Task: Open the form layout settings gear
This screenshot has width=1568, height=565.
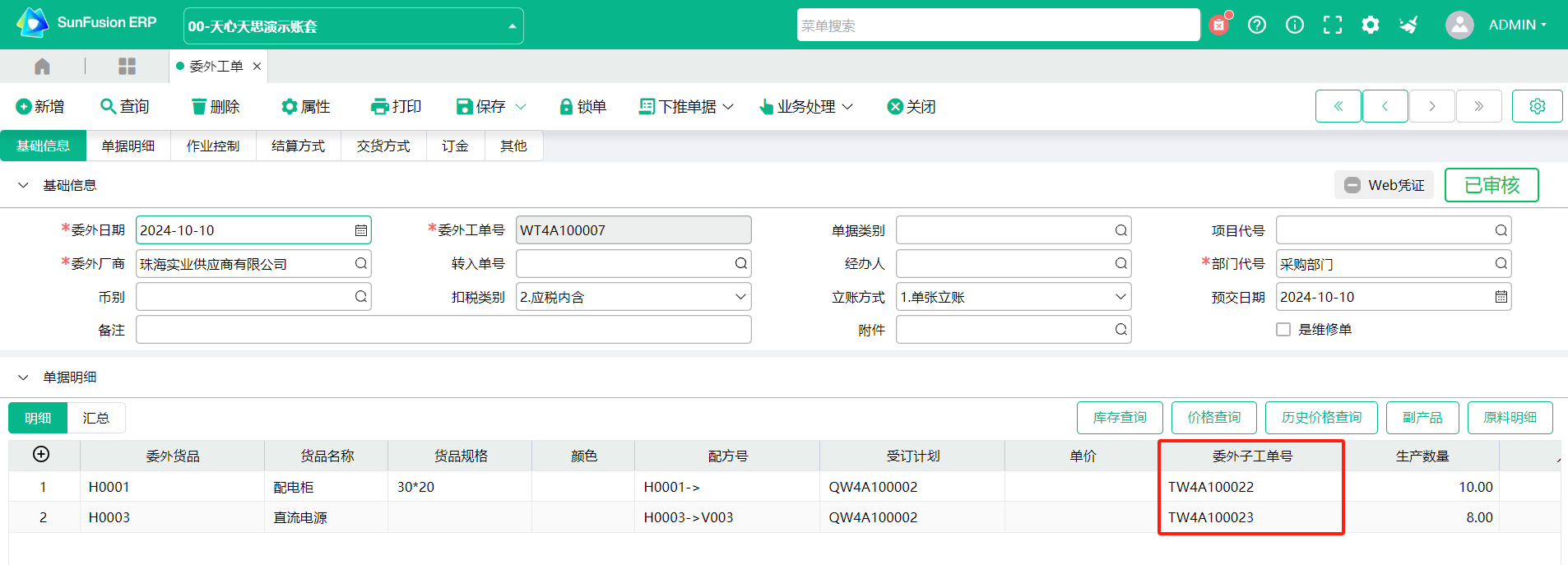Action: (1538, 106)
